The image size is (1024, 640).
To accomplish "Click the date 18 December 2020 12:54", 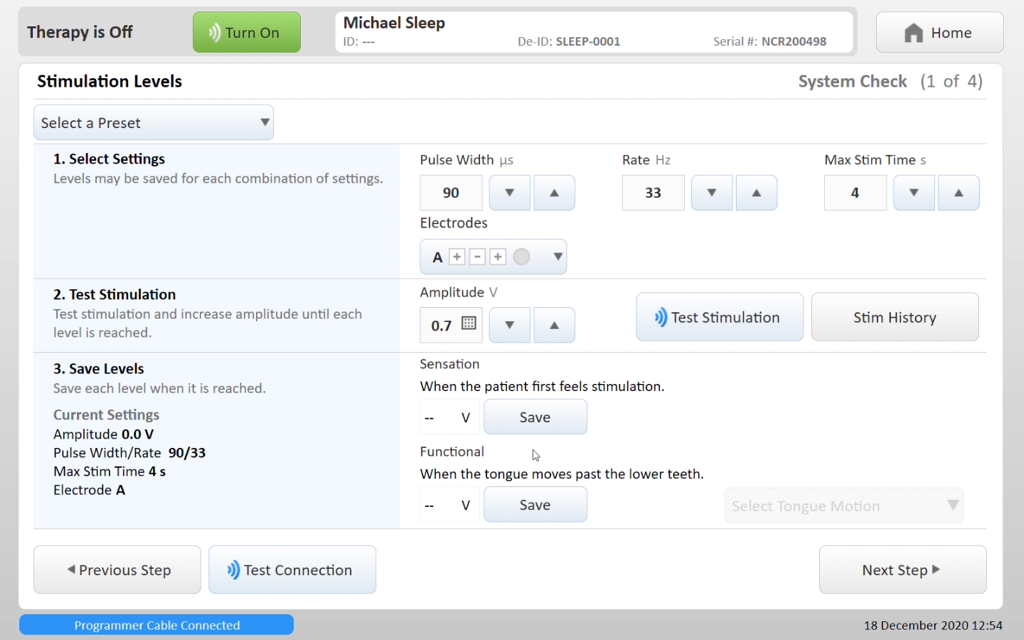I will 933,626.
